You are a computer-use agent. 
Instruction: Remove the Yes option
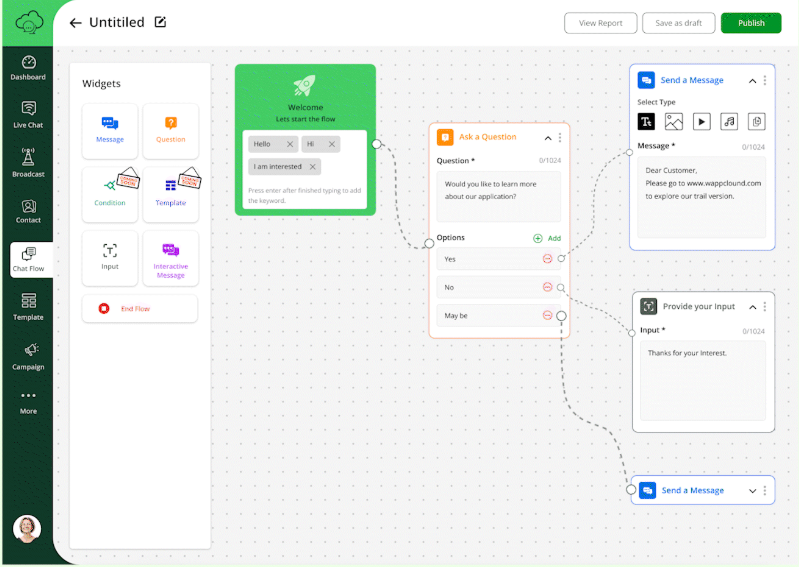[x=547, y=259]
